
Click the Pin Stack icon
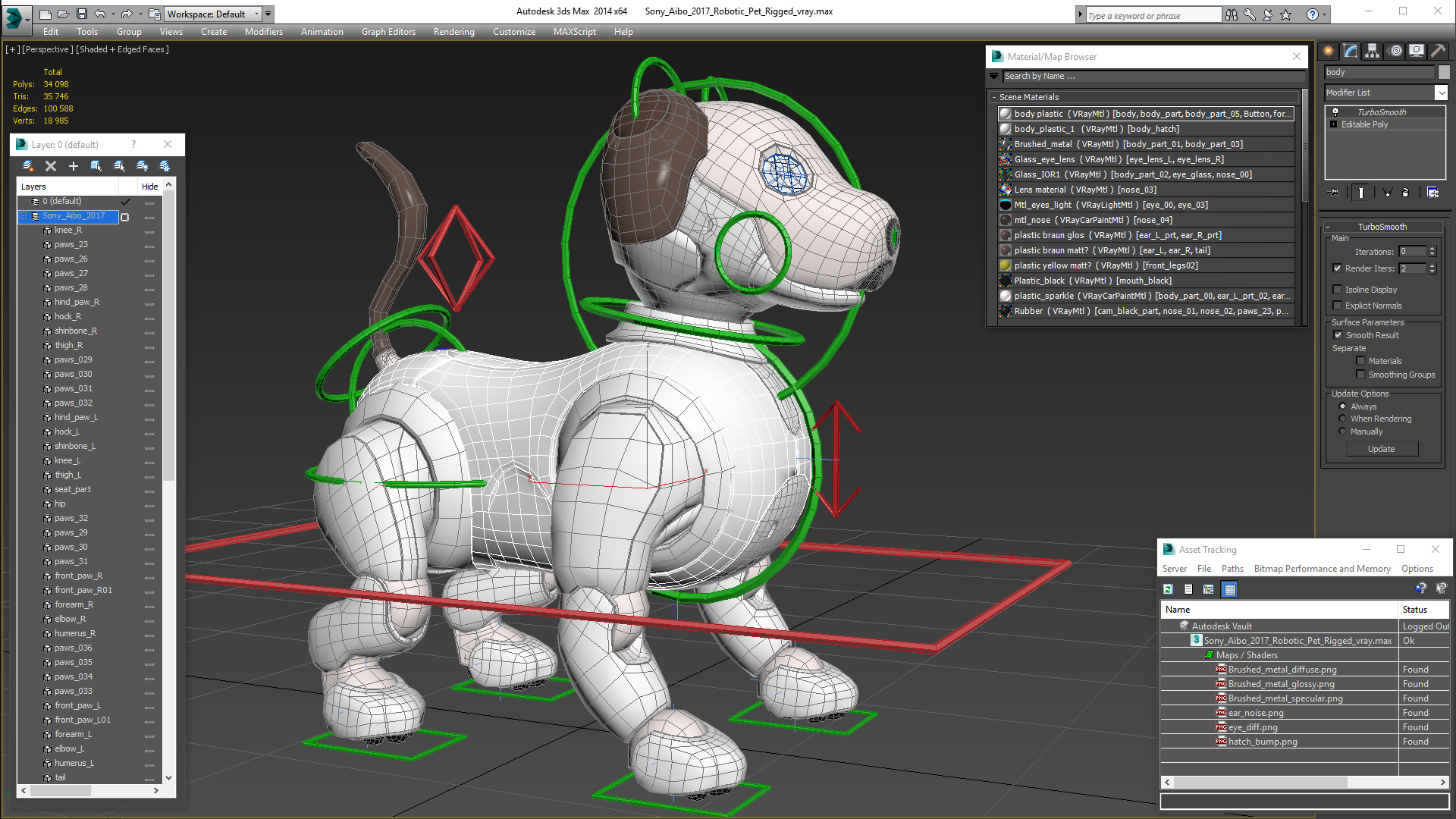1335,193
